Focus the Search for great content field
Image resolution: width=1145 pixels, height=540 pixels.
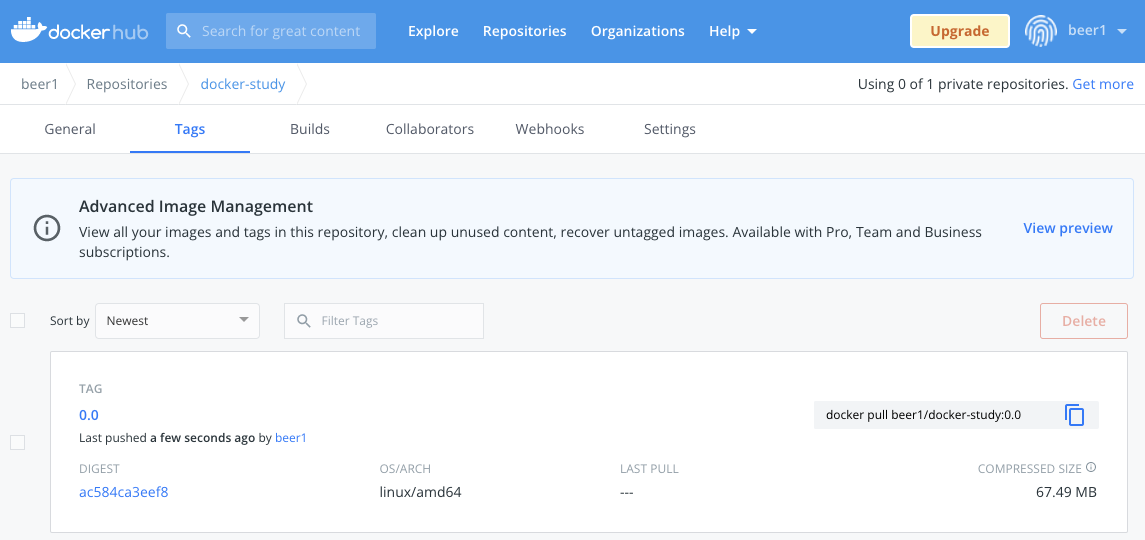[271, 31]
